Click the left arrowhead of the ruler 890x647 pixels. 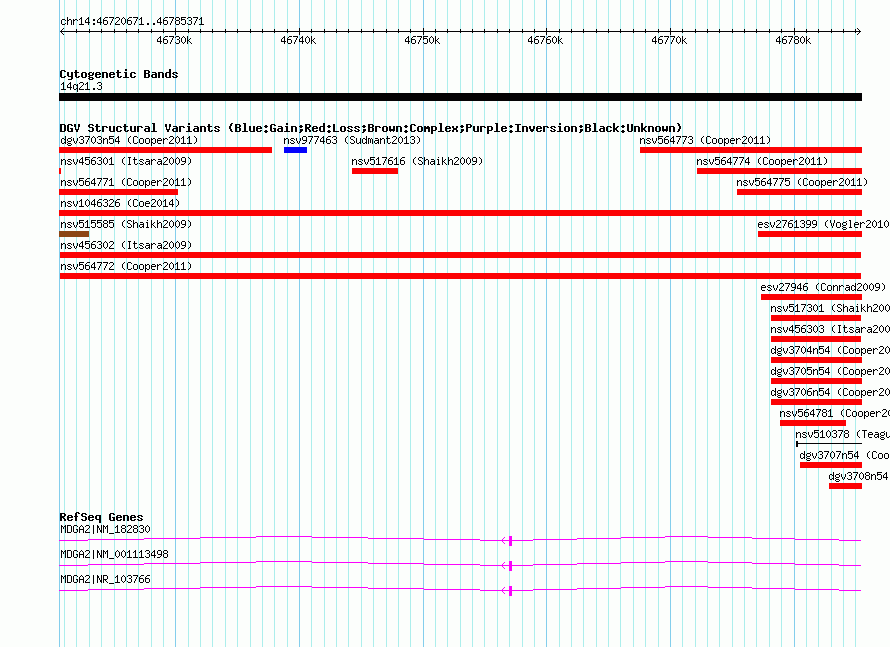click(x=62, y=32)
